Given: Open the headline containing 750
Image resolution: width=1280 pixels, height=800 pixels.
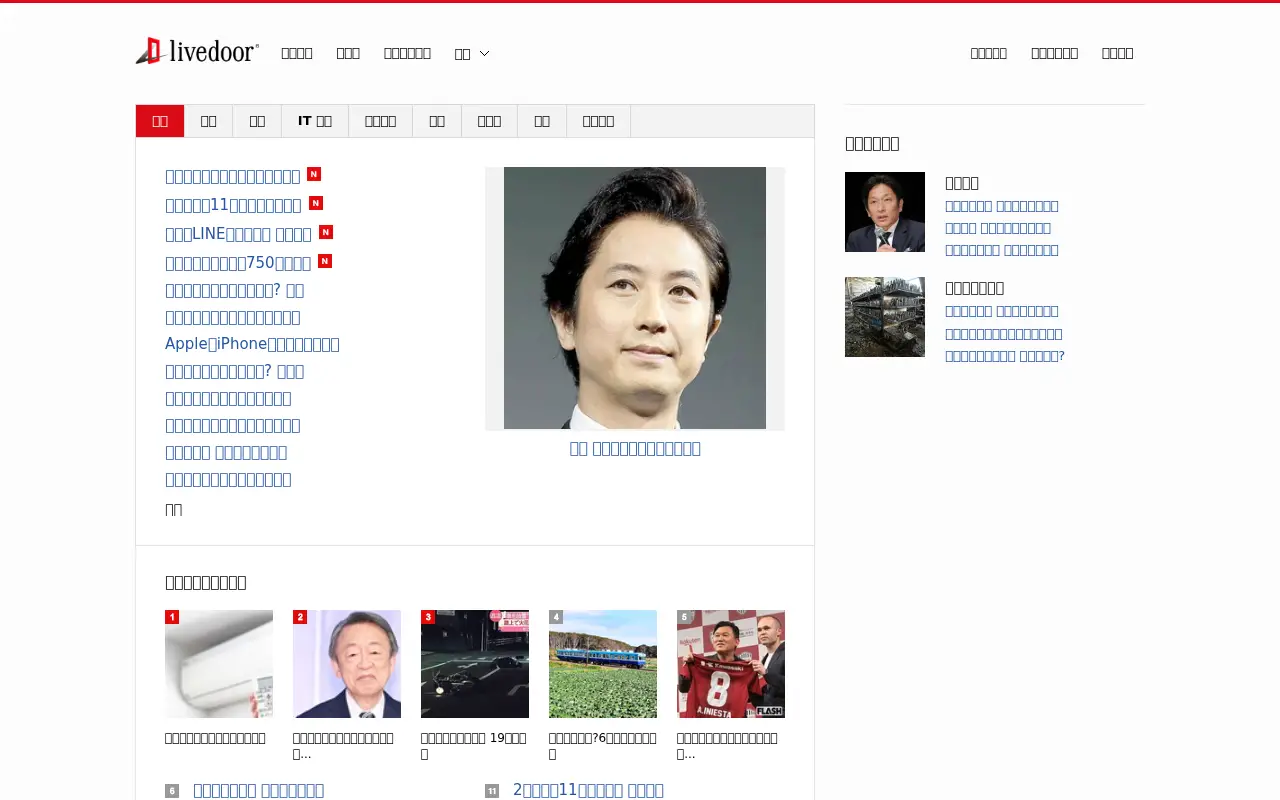Looking at the screenshot, I should pos(238,263).
